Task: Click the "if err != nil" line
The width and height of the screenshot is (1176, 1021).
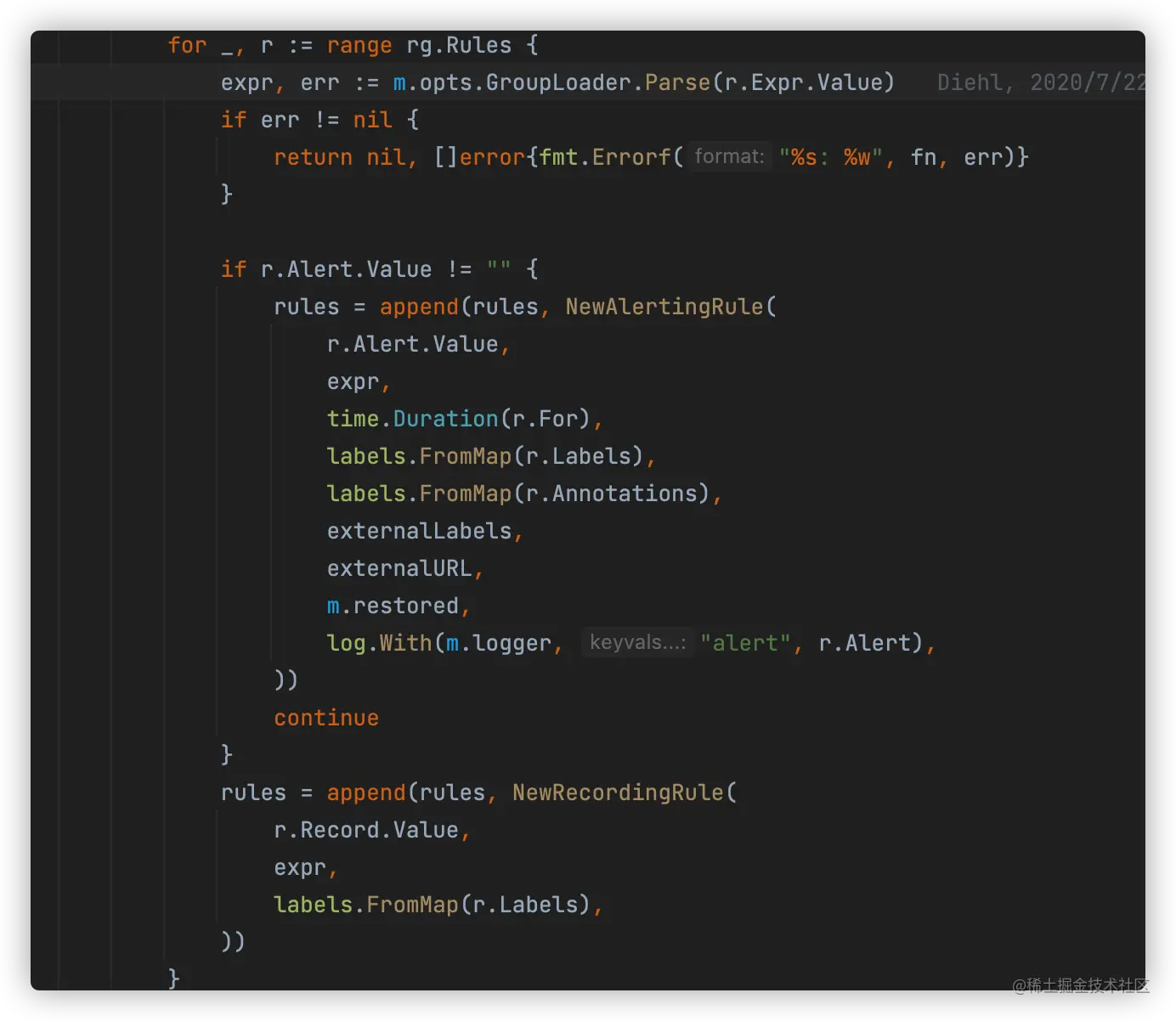Action: pyautogui.click(x=319, y=121)
